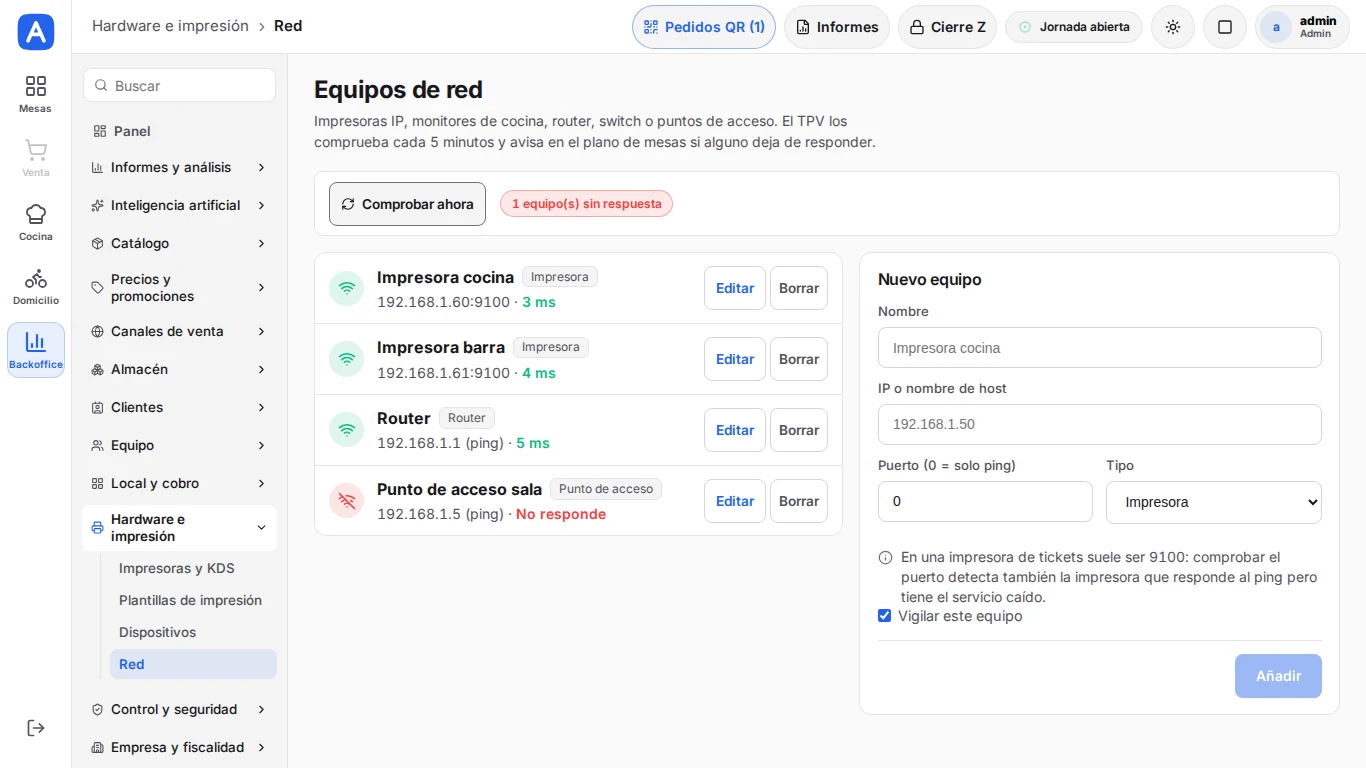
Task: Open the Informes button in top bar
Action: [837, 27]
